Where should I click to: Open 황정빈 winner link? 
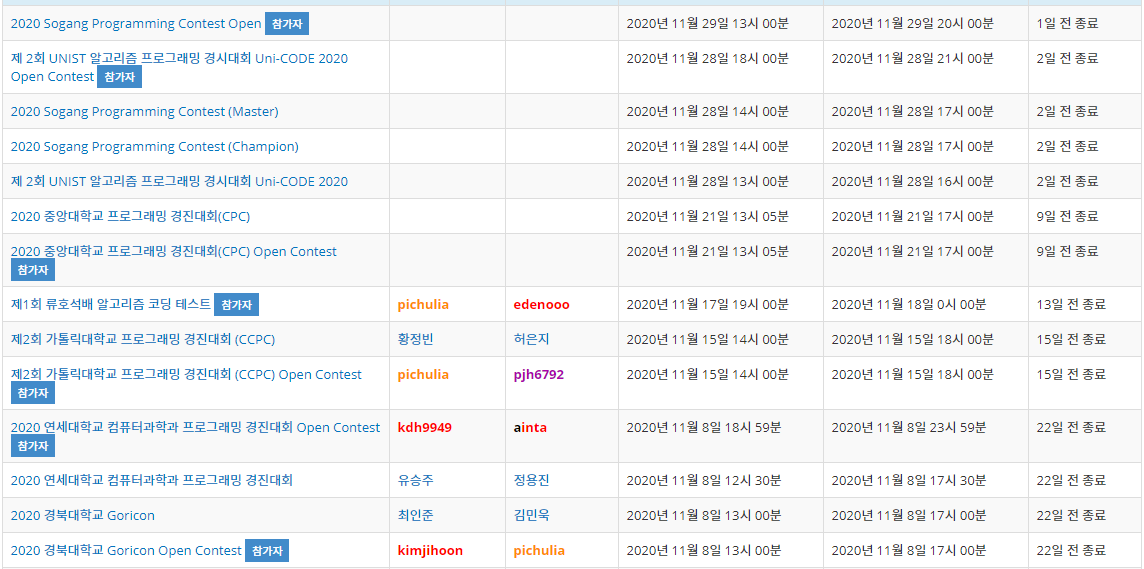[x=416, y=339]
